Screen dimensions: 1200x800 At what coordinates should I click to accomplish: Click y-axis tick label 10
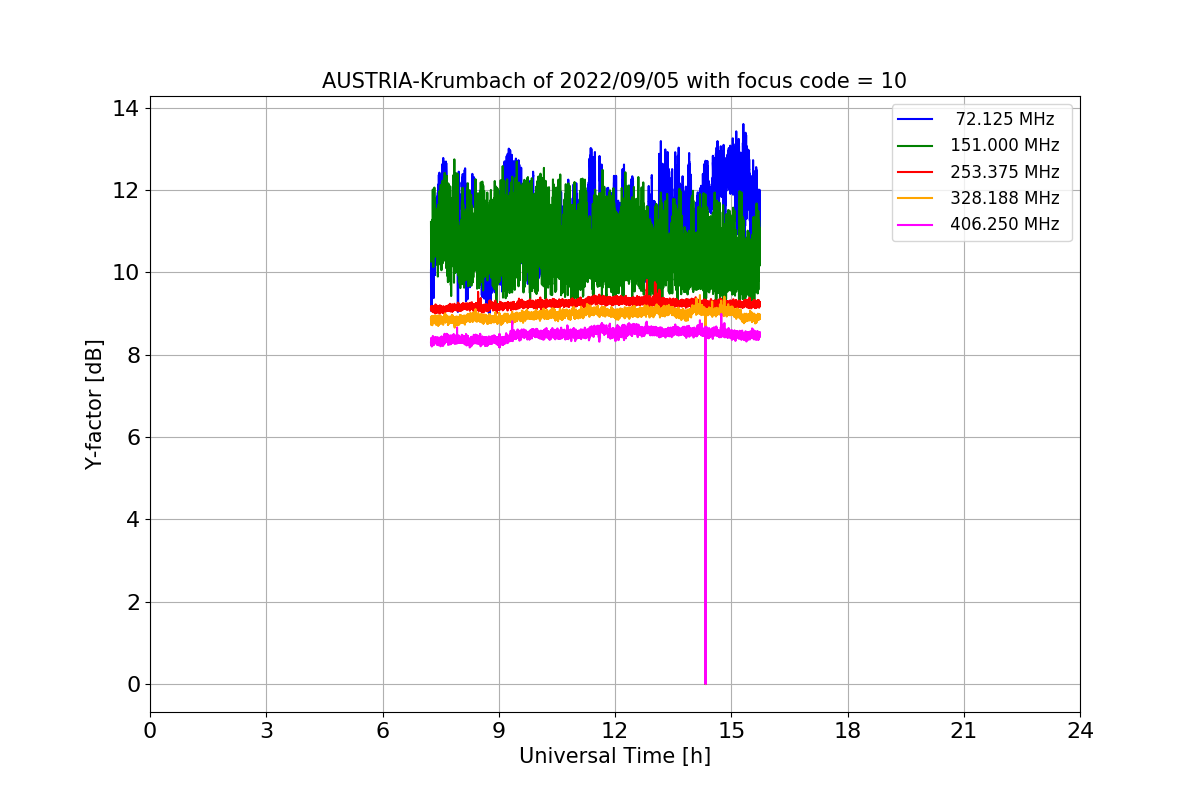pyautogui.click(x=128, y=273)
